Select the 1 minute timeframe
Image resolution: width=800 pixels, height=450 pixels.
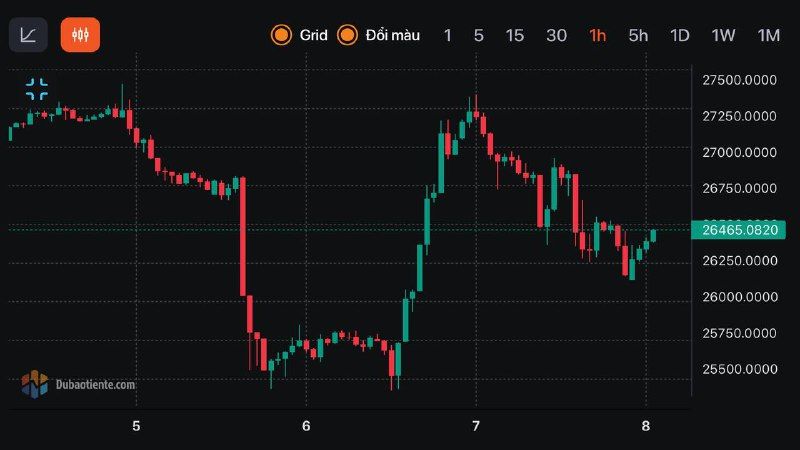point(447,35)
